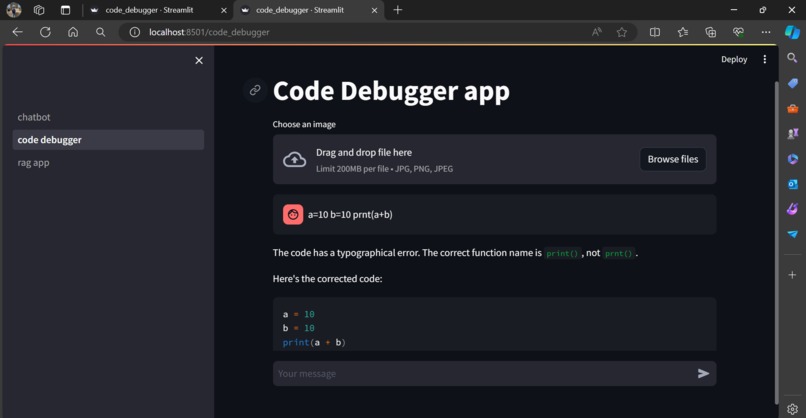The width and height of the screenshot is (806, 418).
Task: Open the Collections icon
Action: coord(710,32)
